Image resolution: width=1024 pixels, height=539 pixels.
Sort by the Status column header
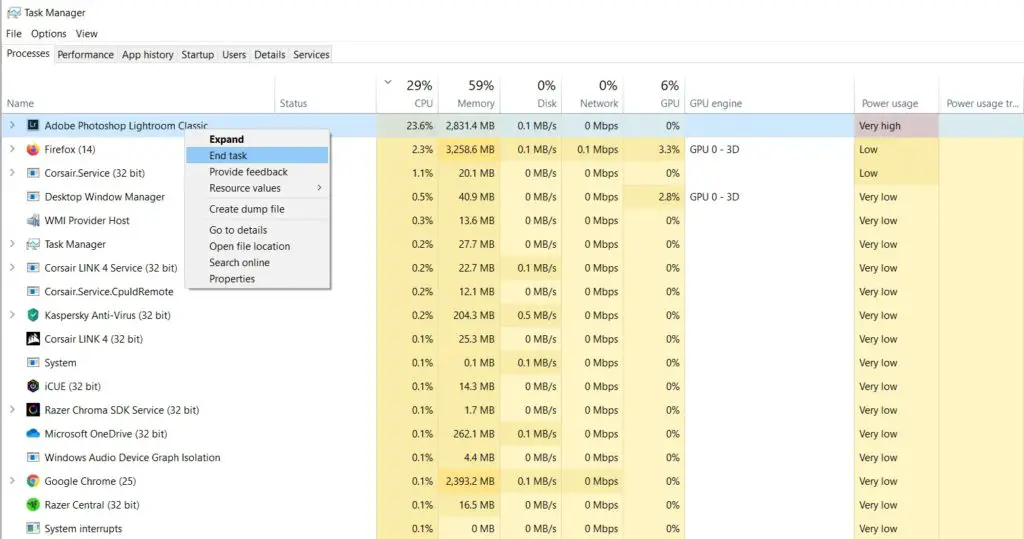click(x=325, y=94)
